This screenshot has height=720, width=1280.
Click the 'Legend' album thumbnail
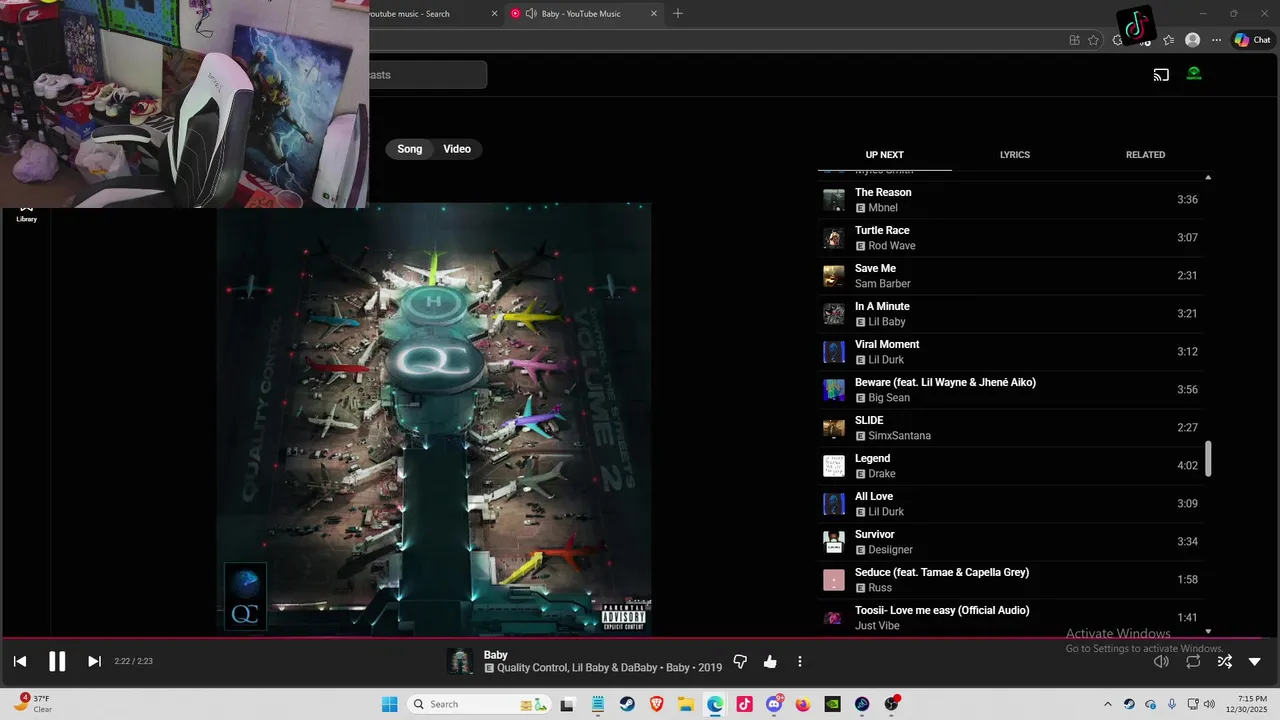coord(833,466)
